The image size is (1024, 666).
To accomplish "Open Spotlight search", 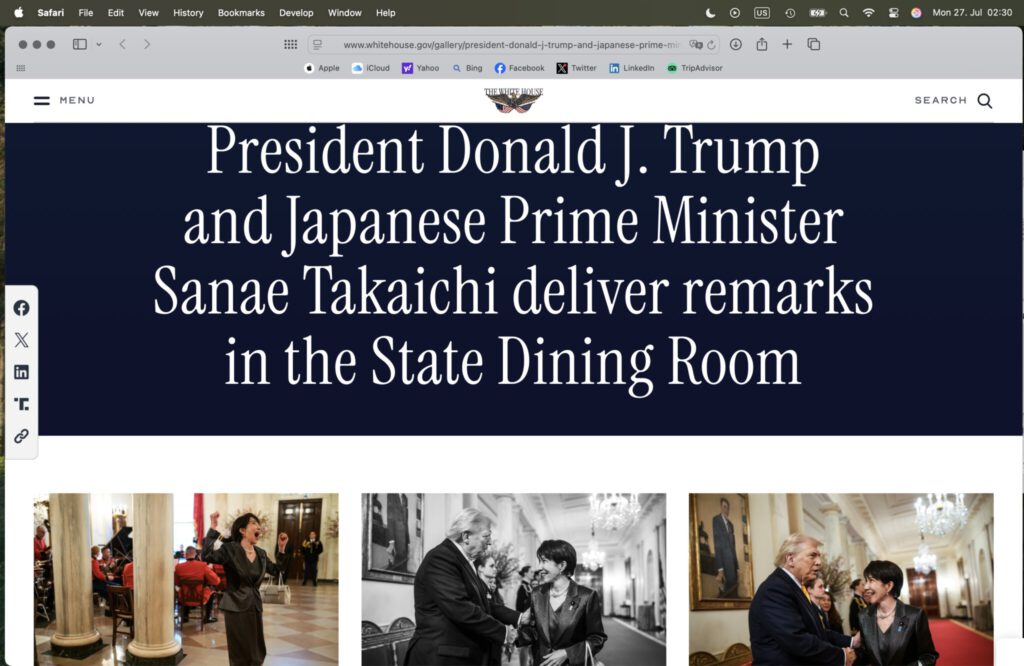I will [844, 12].
